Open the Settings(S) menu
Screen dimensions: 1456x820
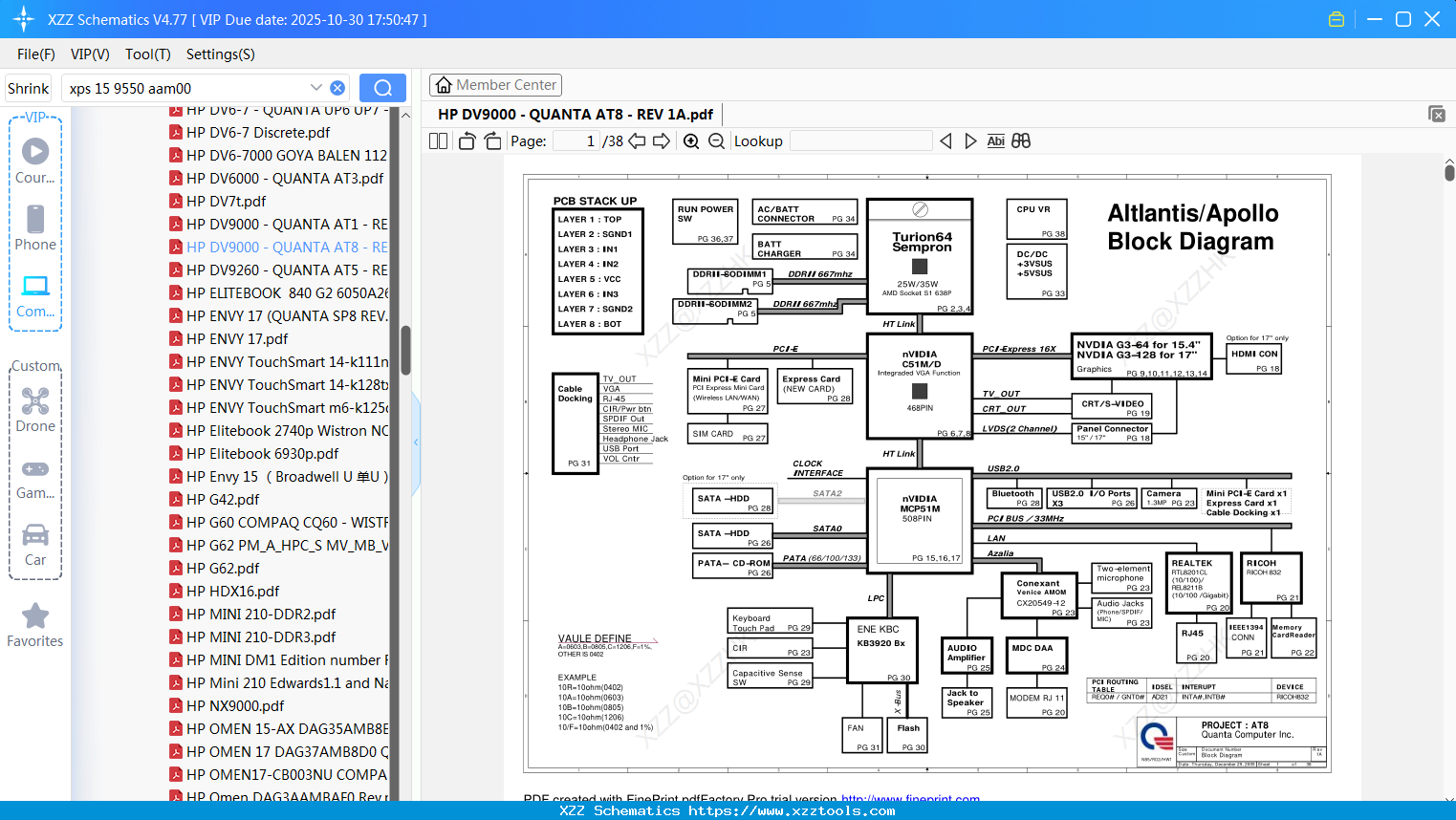(x=221, y=54)
